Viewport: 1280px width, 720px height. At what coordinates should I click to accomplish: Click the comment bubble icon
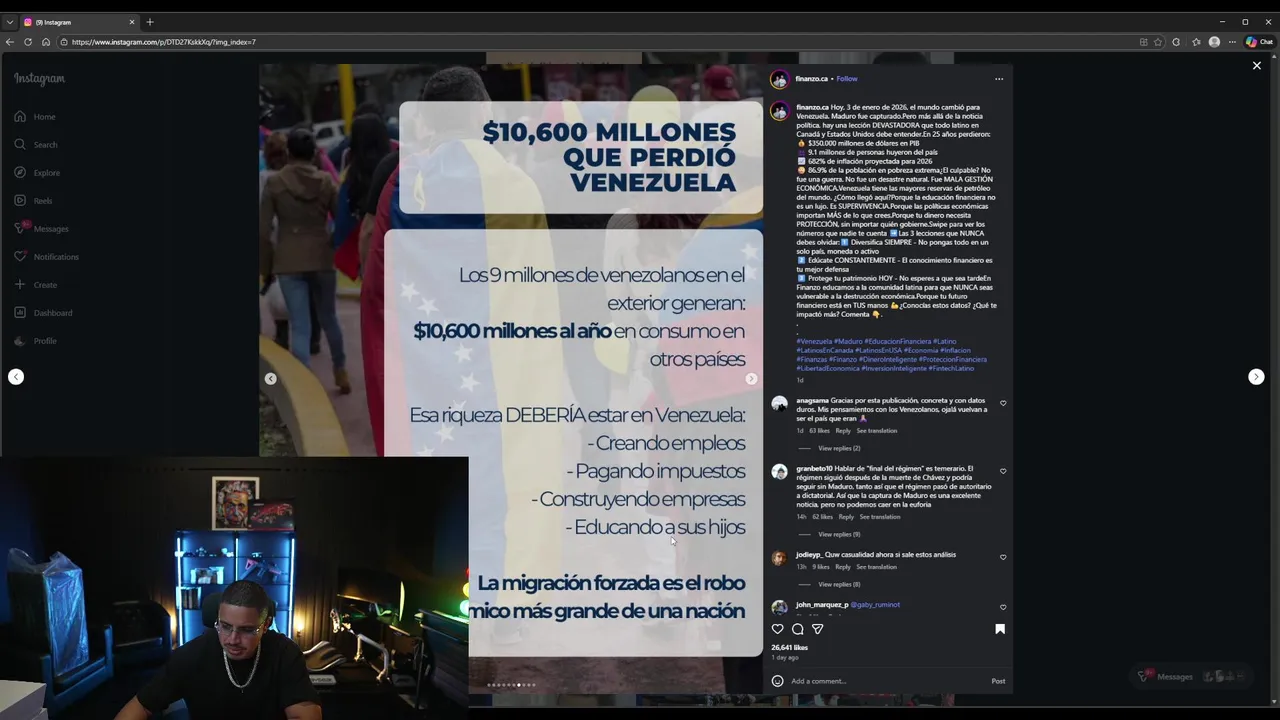point(797,629)
